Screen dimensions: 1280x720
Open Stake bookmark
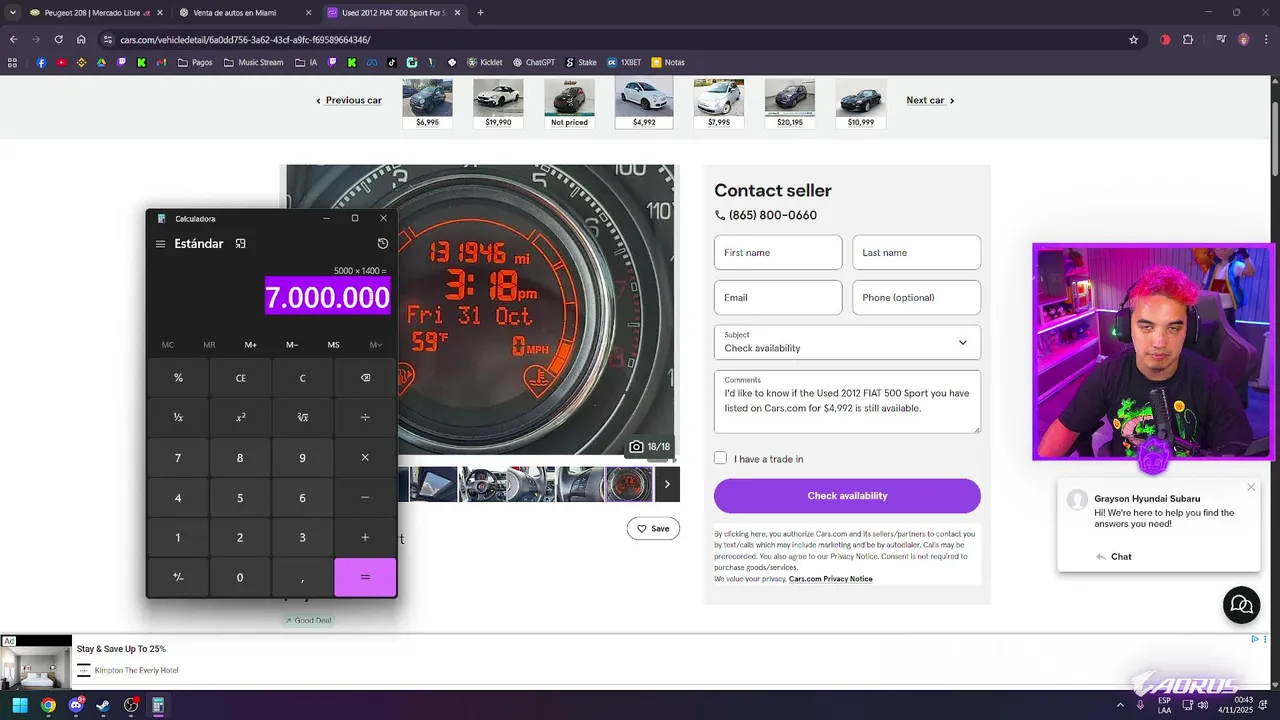(581, 62)
